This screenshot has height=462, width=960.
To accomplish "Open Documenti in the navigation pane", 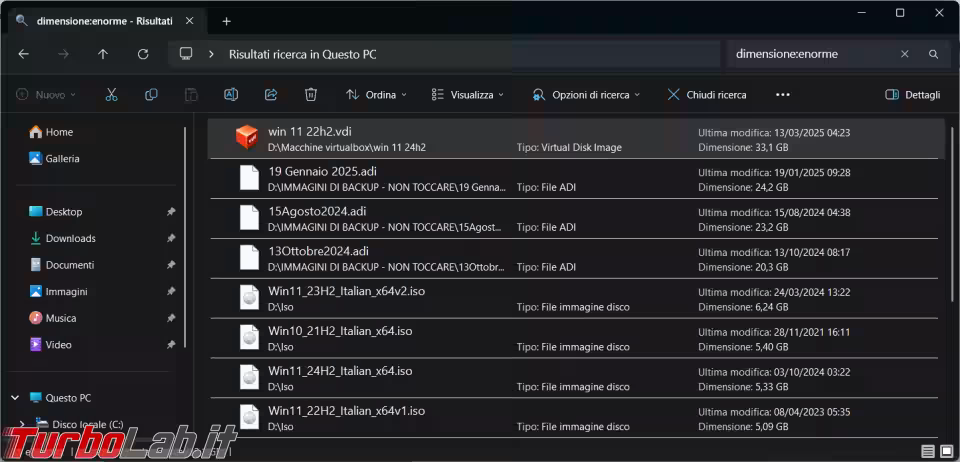I will point(62,265).
